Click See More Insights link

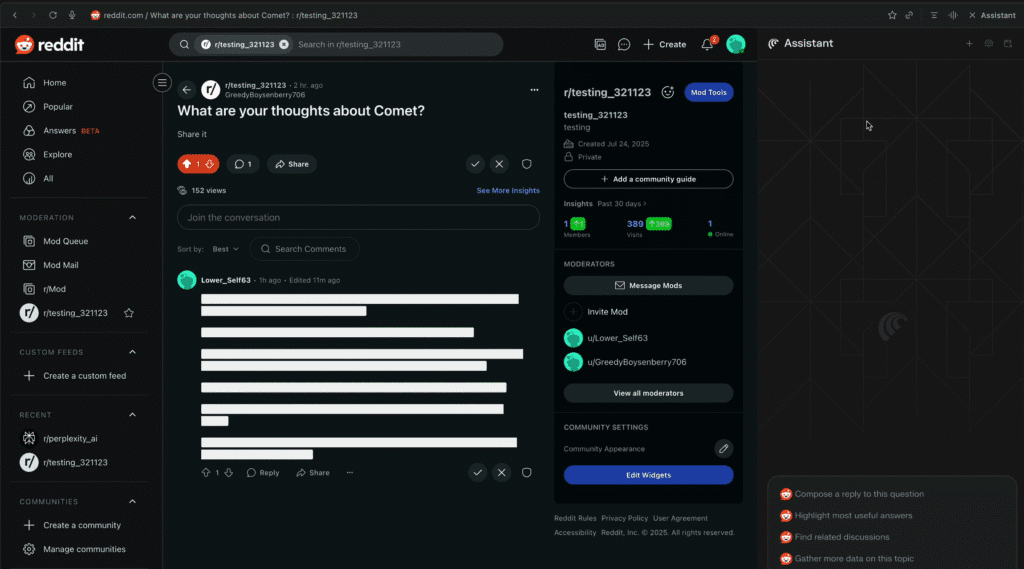[508, 191]
